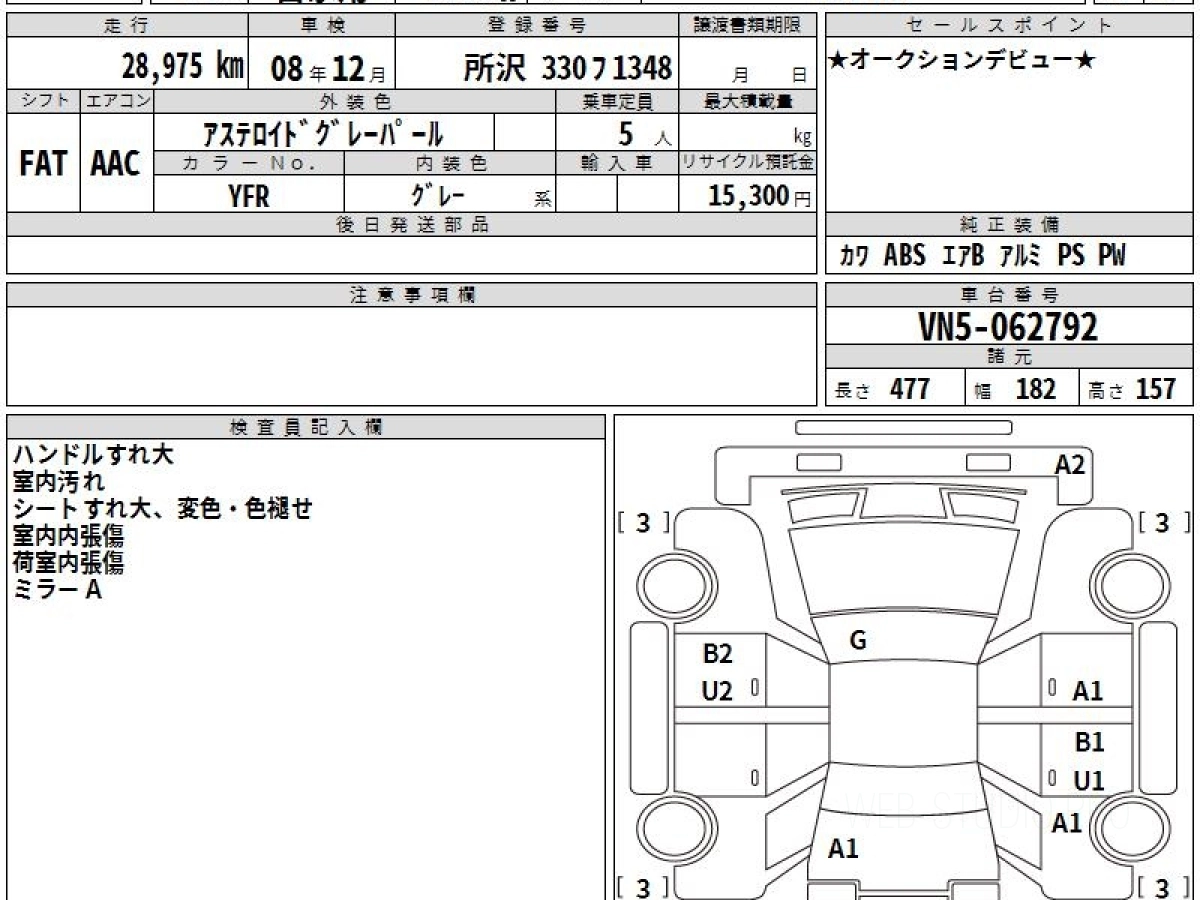Click the 純正装備 header
Image resolution: width=1200 pixels, height=900 pixels.
[x=1009, y=225]
